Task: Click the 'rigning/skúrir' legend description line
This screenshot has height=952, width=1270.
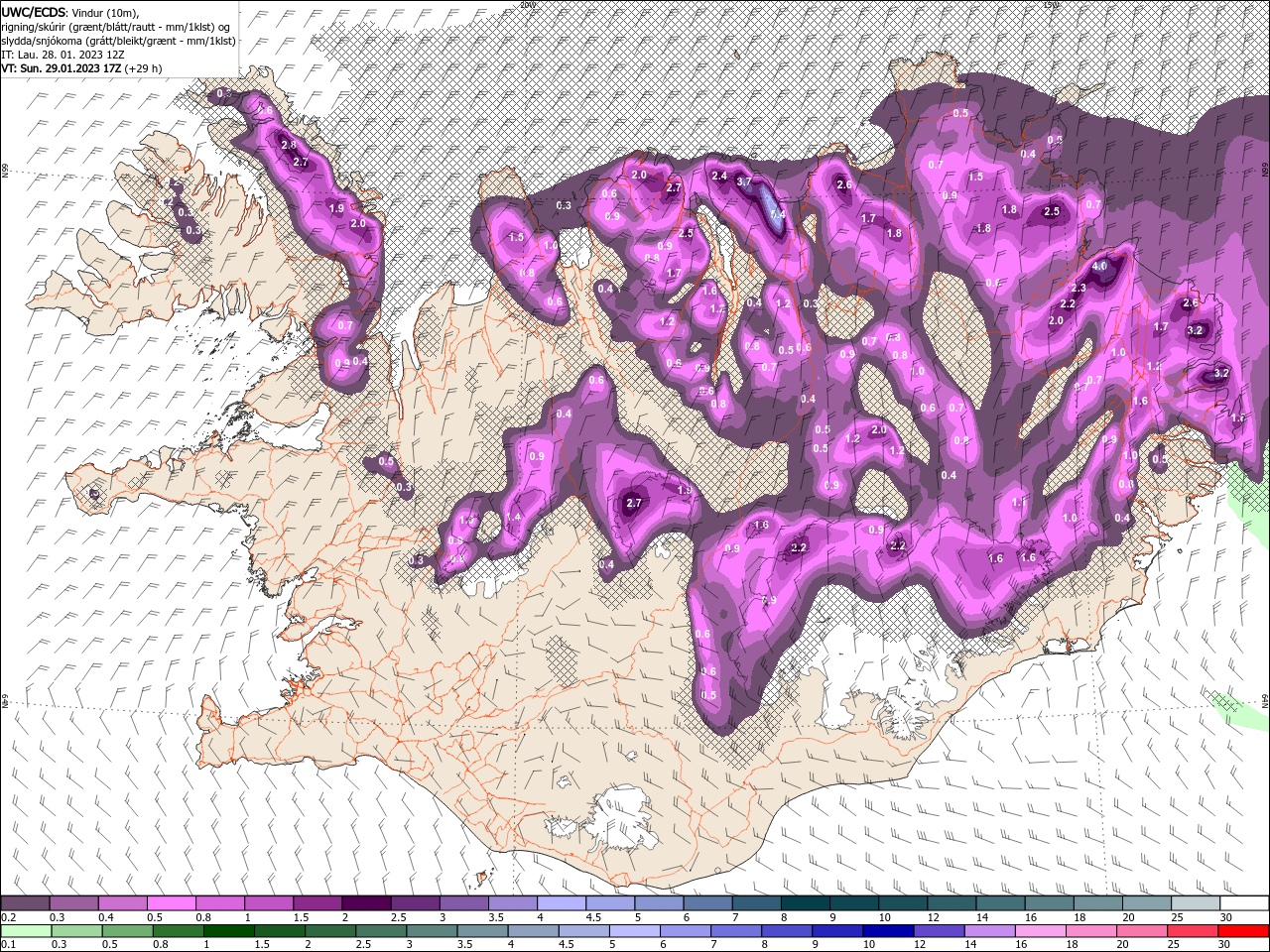Action: [115, 27]
